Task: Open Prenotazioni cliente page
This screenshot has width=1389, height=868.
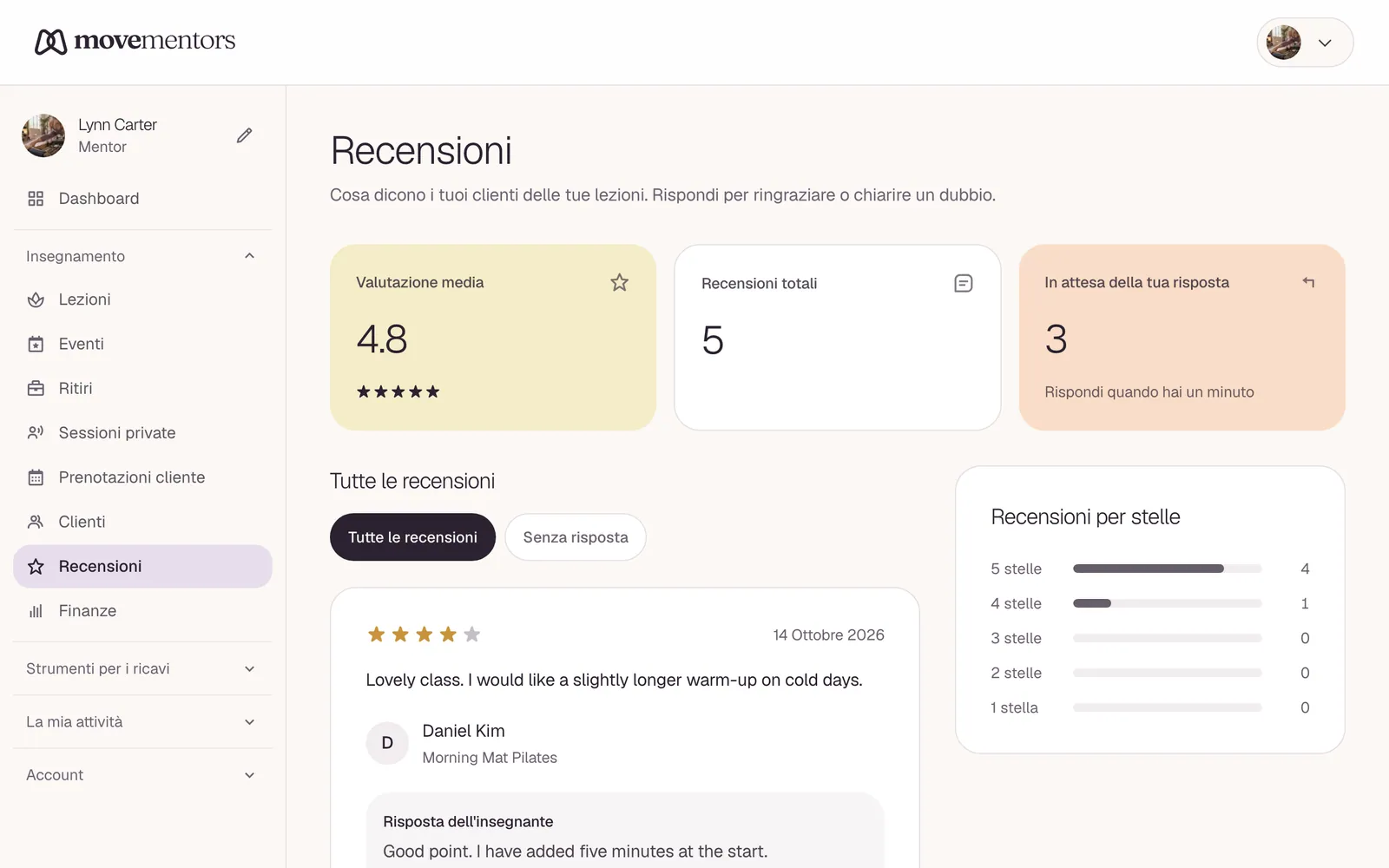Action: tap(143, 477)
